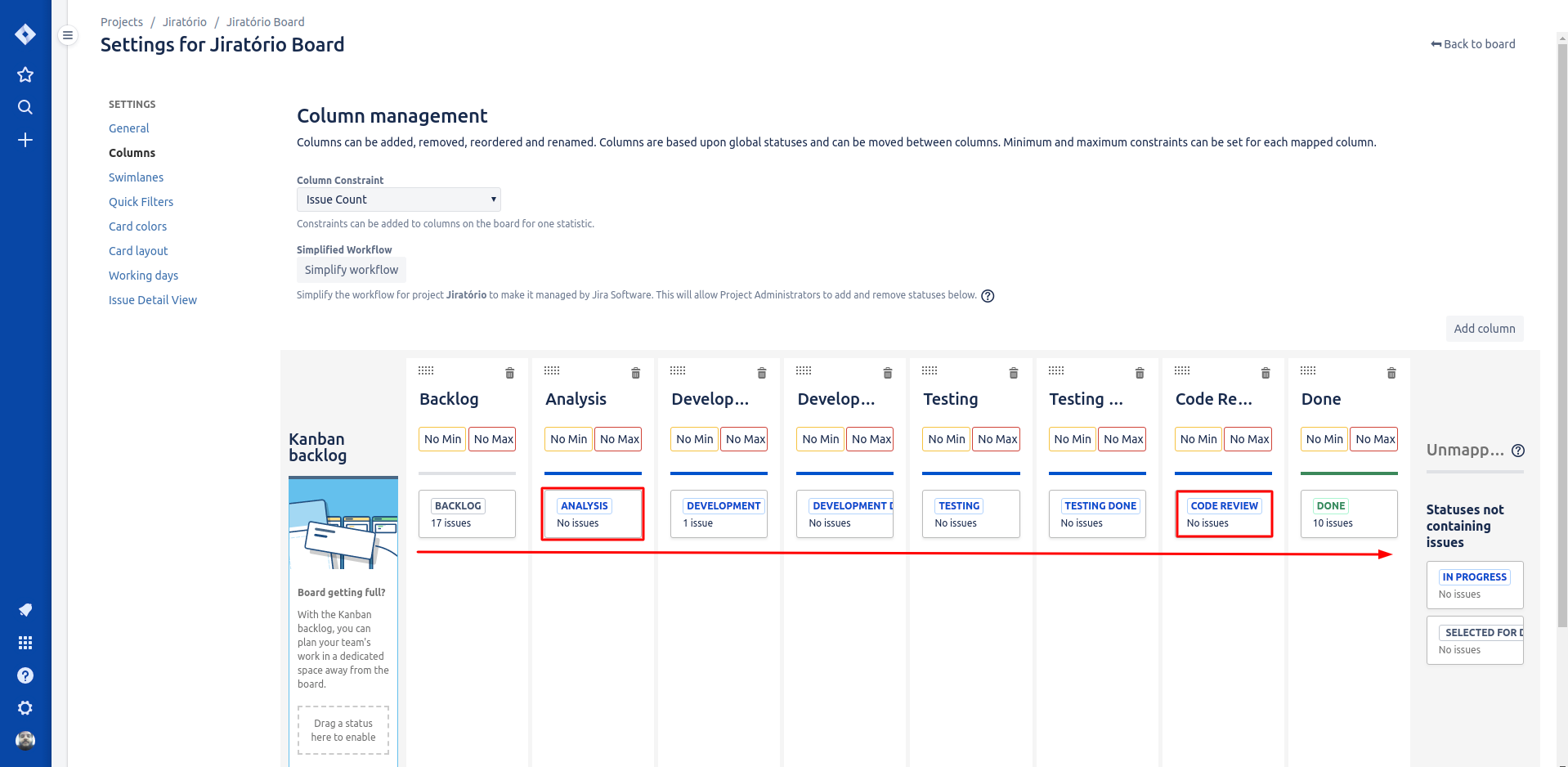Click the Simplify workflow button

point(352,270)
